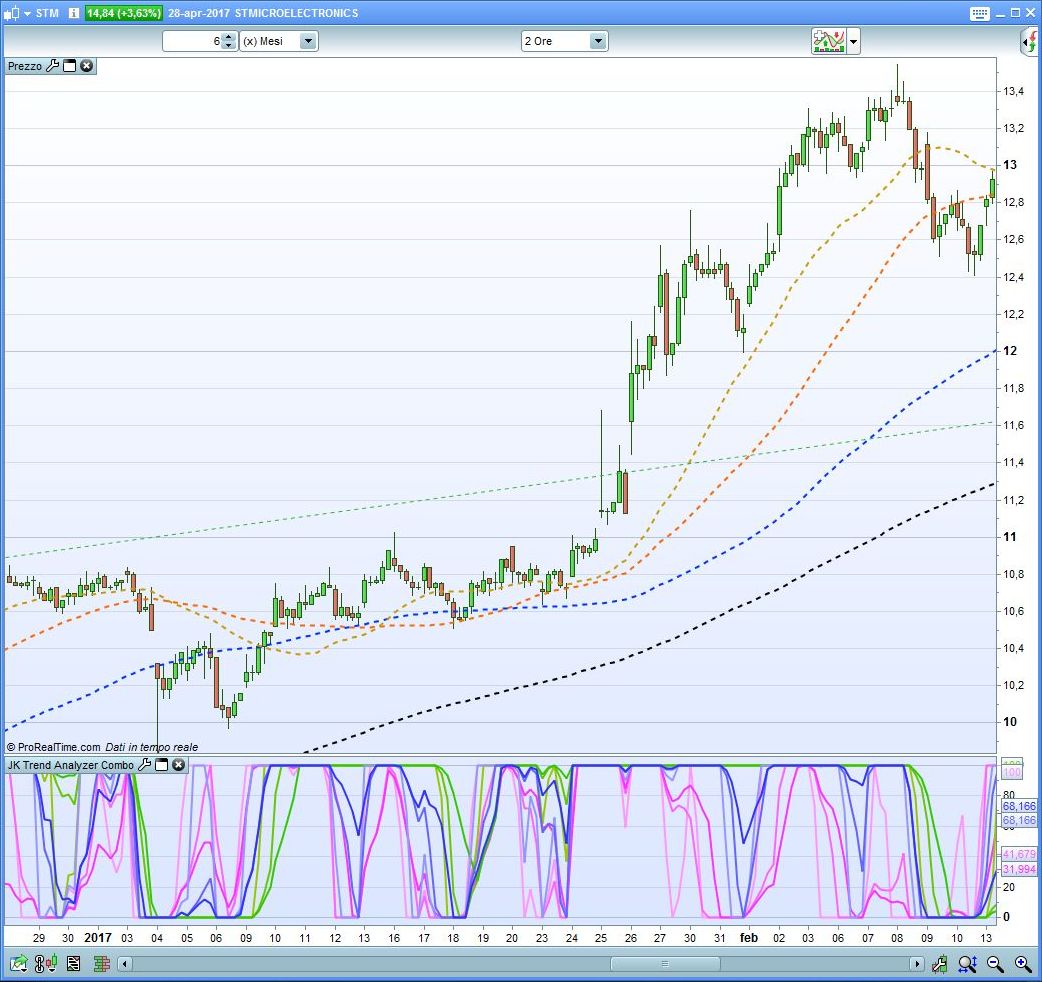Close the JK Trend Analyzer Combo panel
Image resolution: width=1042 pixels, height=982 pixels.
click(179, 765)
